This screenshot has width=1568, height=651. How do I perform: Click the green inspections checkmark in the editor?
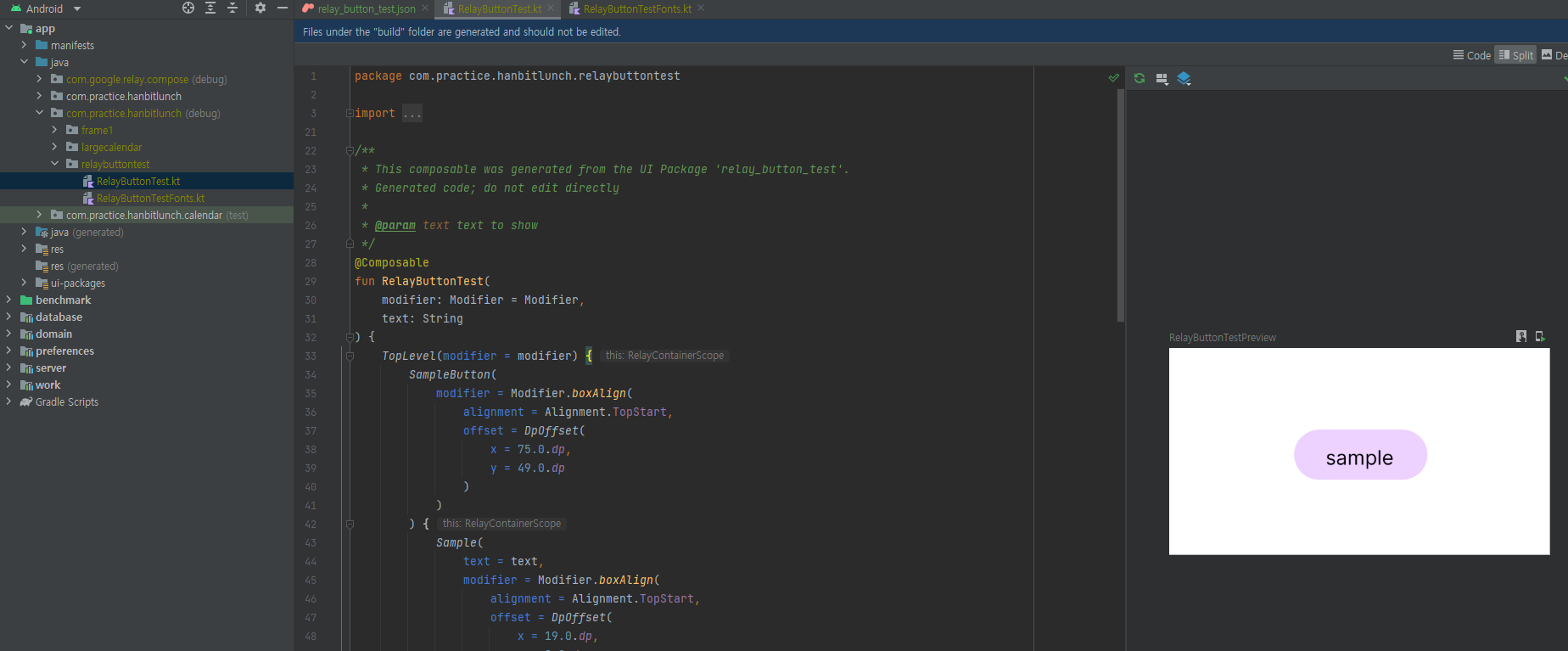click(x=1113, y=77)
